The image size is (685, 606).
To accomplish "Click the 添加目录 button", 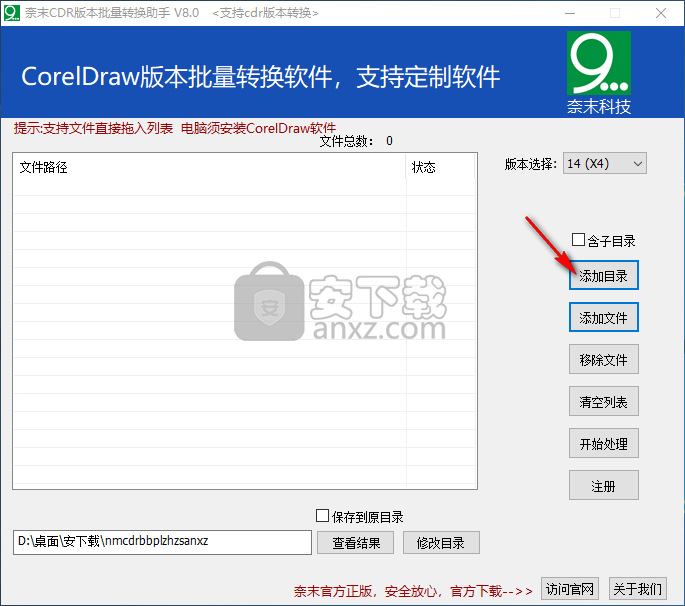I will (x=603, y=275).
